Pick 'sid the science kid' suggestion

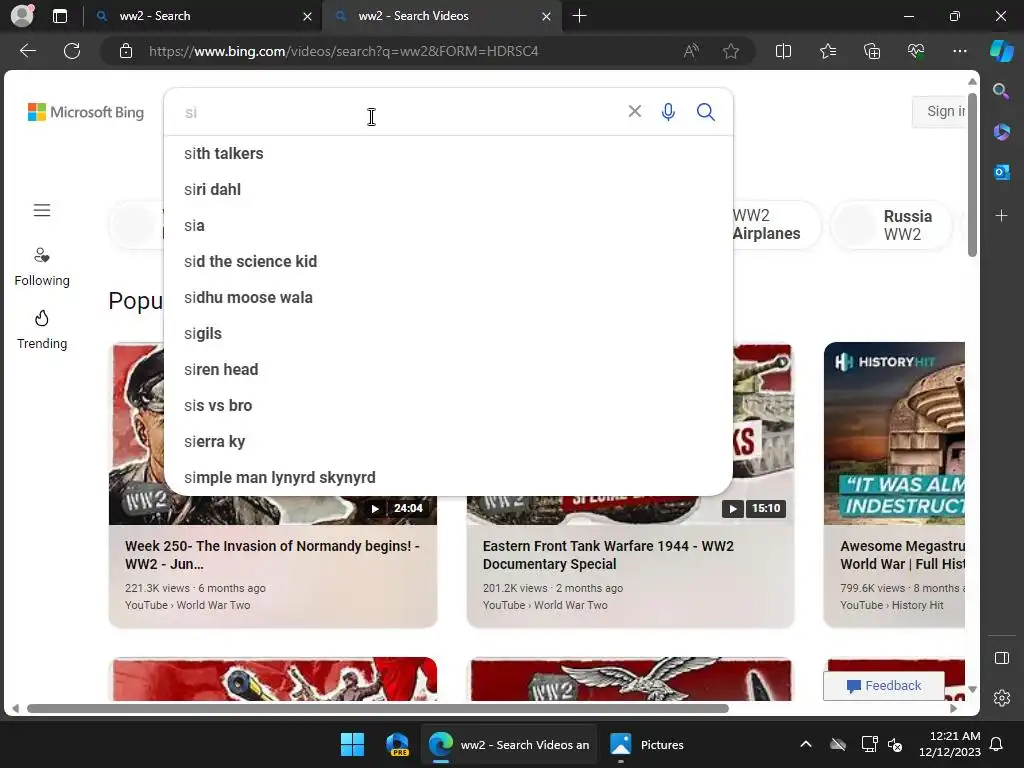pyautogui.click(x=448, y=261)
